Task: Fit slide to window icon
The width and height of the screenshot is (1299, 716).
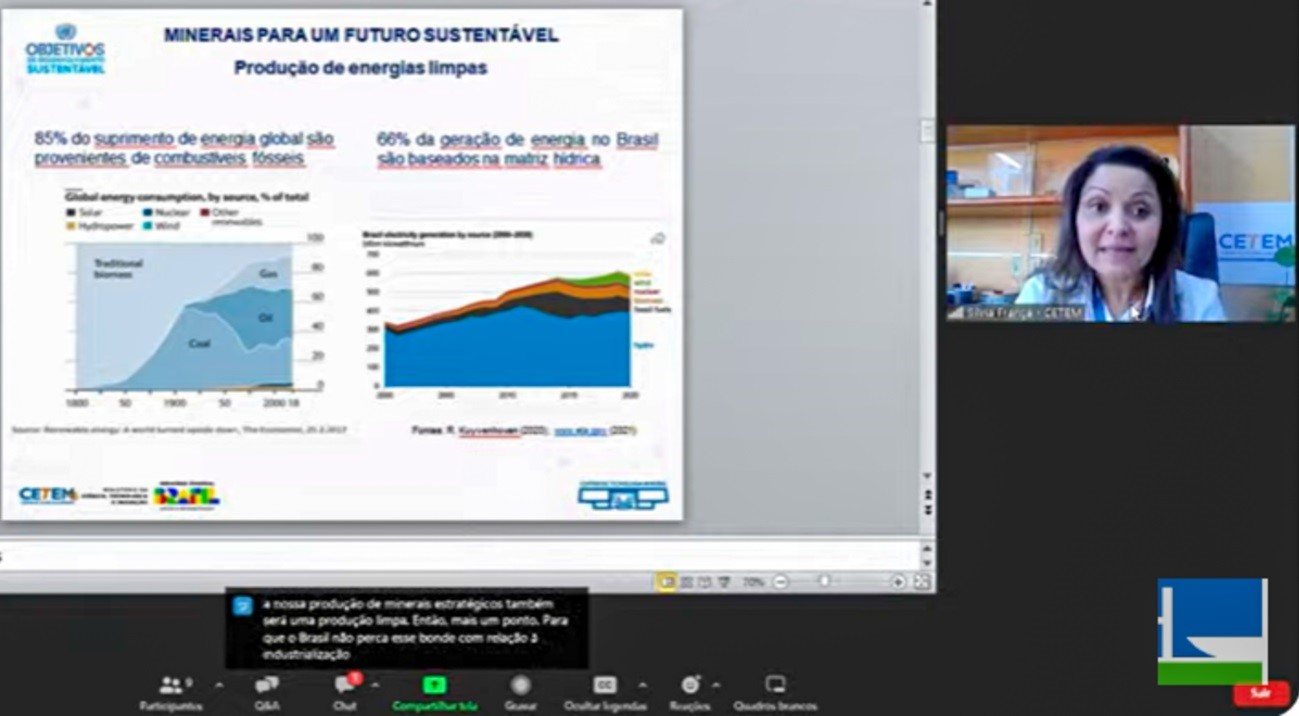Action: 921,582
